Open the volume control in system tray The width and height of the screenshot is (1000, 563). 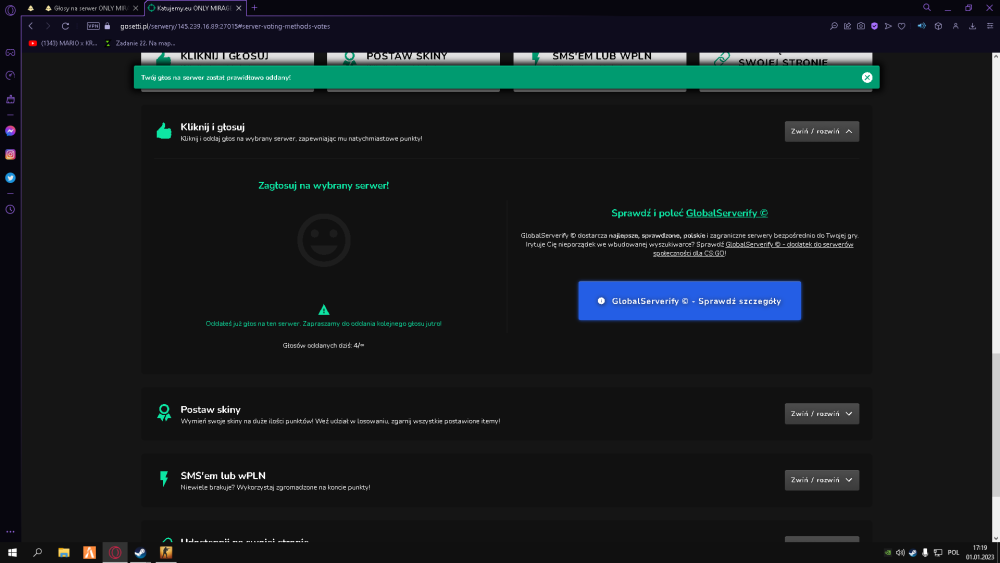point(900,553)
